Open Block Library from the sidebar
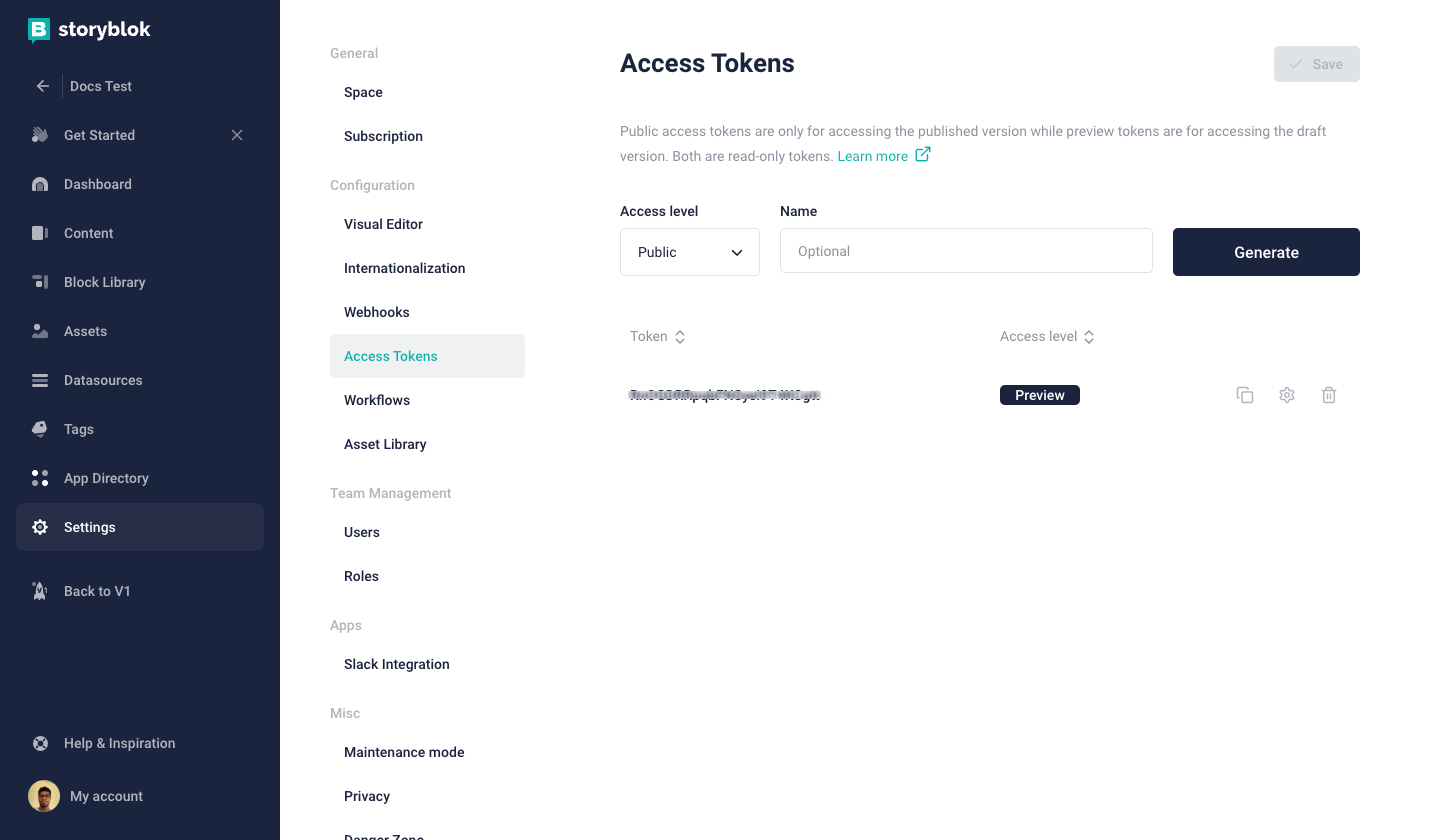 click(104, 282)
